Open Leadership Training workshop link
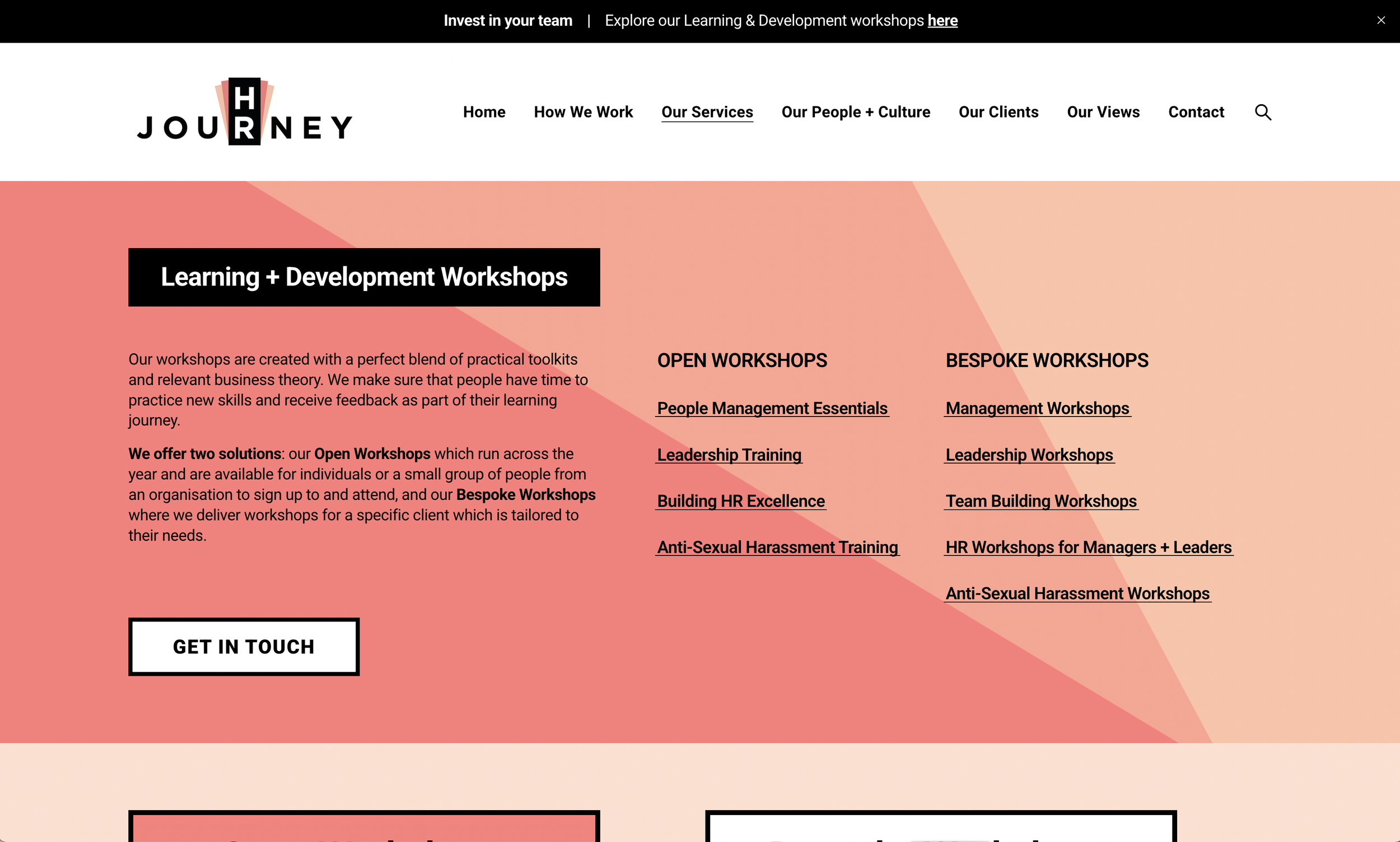The height and width of the screenshot is (842, 1400). pos(729,455)
